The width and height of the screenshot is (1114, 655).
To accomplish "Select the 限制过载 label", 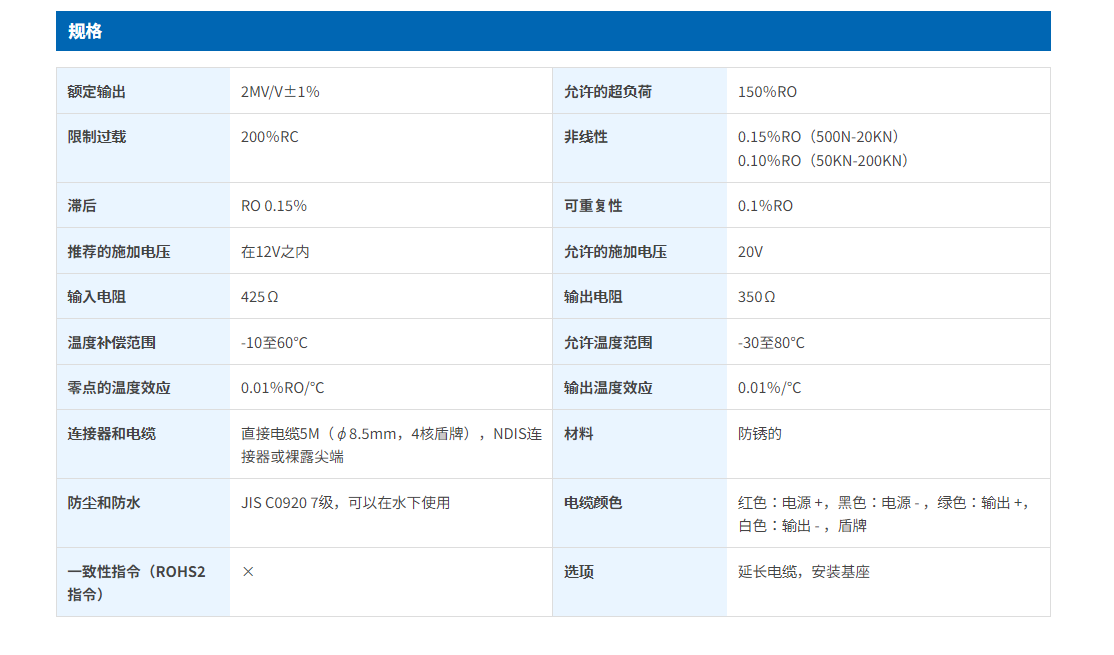I will click(x=97, y=136).
